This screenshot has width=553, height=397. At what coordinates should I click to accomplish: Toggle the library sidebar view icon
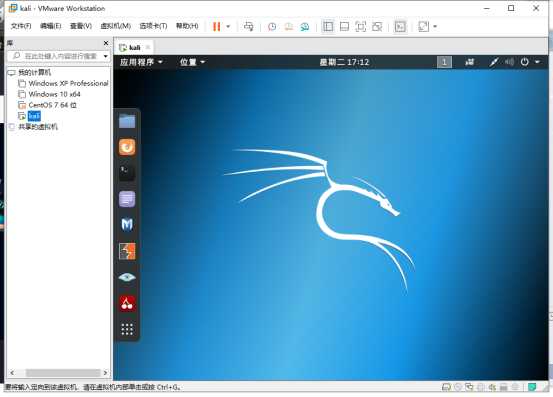(x=328, y=26)
